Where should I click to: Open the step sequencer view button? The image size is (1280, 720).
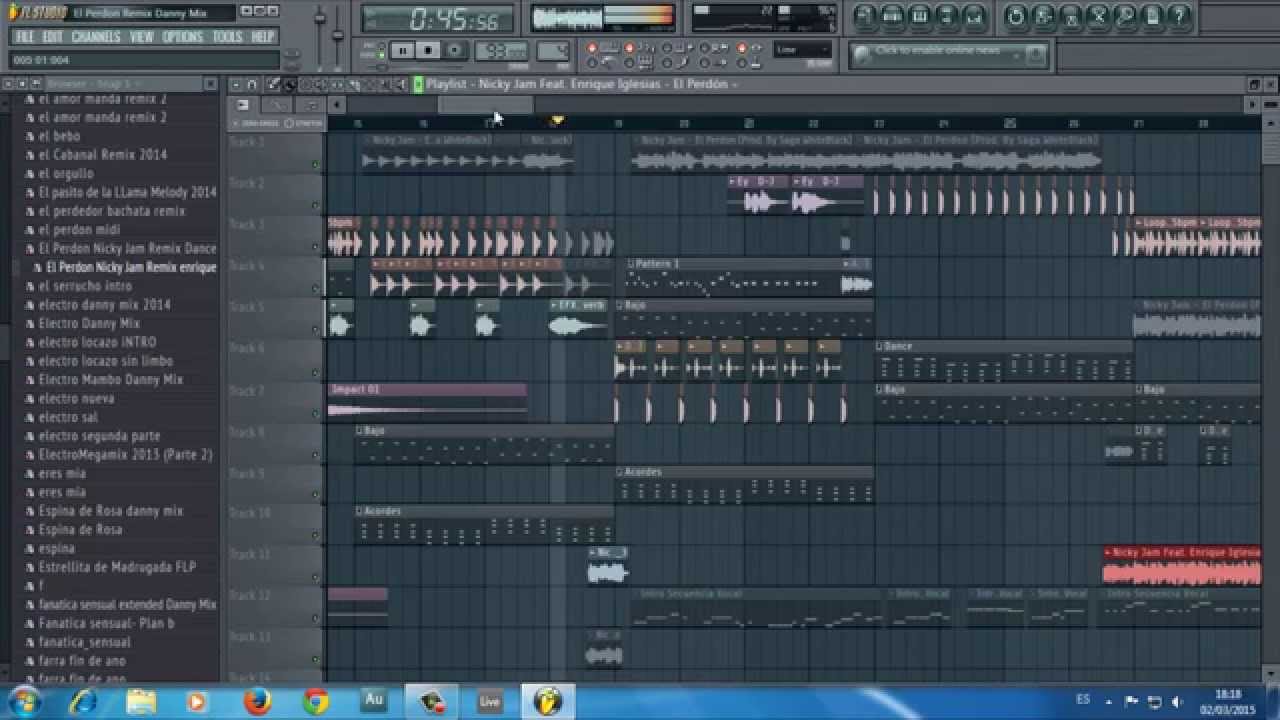pyautogui.click(x=893, y=15)
